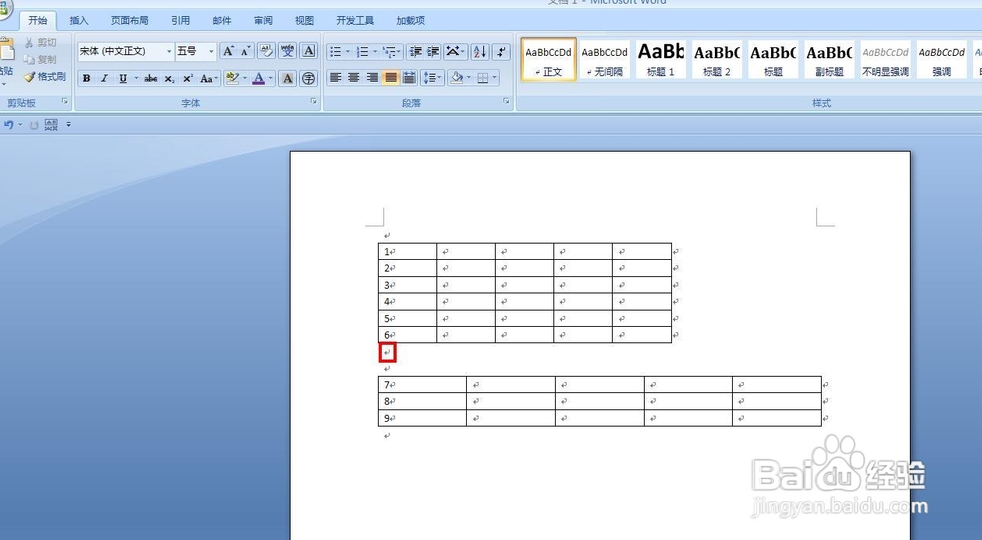Click the Shrink Font icon

(x=246, y=51)
